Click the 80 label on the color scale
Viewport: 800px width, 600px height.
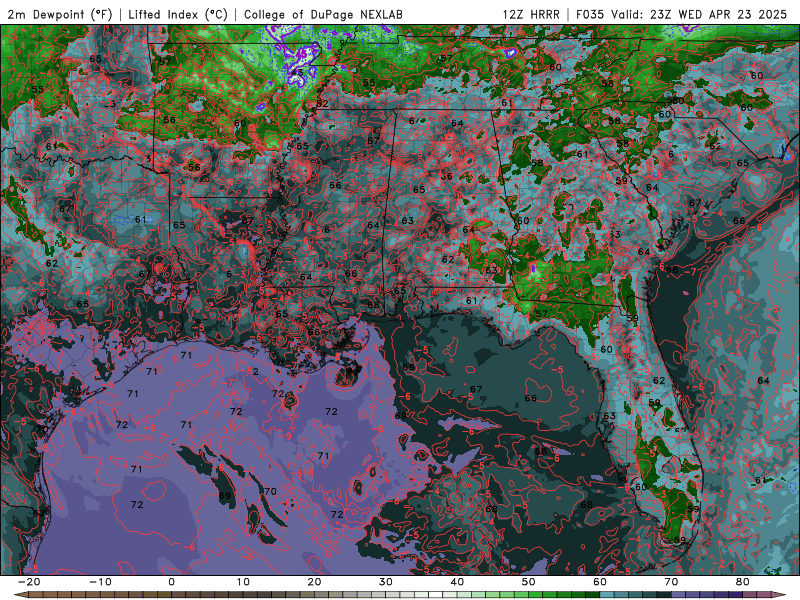(743, 582)
